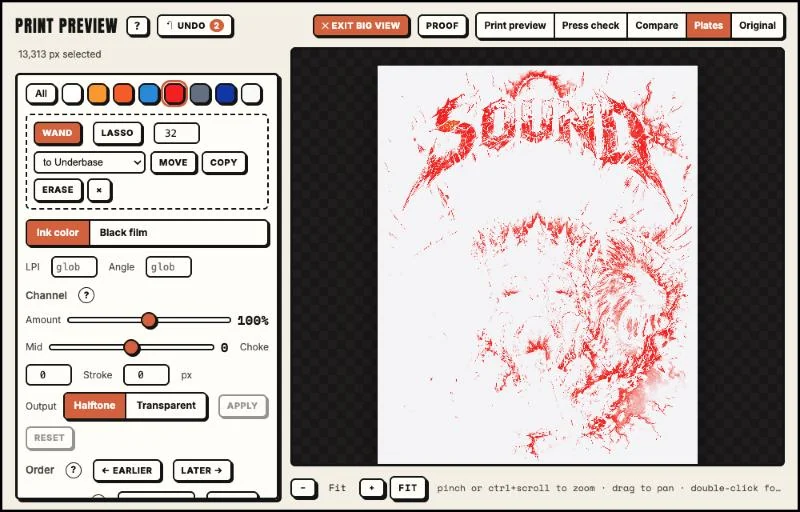Select the All plates filter
This screenshot has width=800, height=512.
41,94
